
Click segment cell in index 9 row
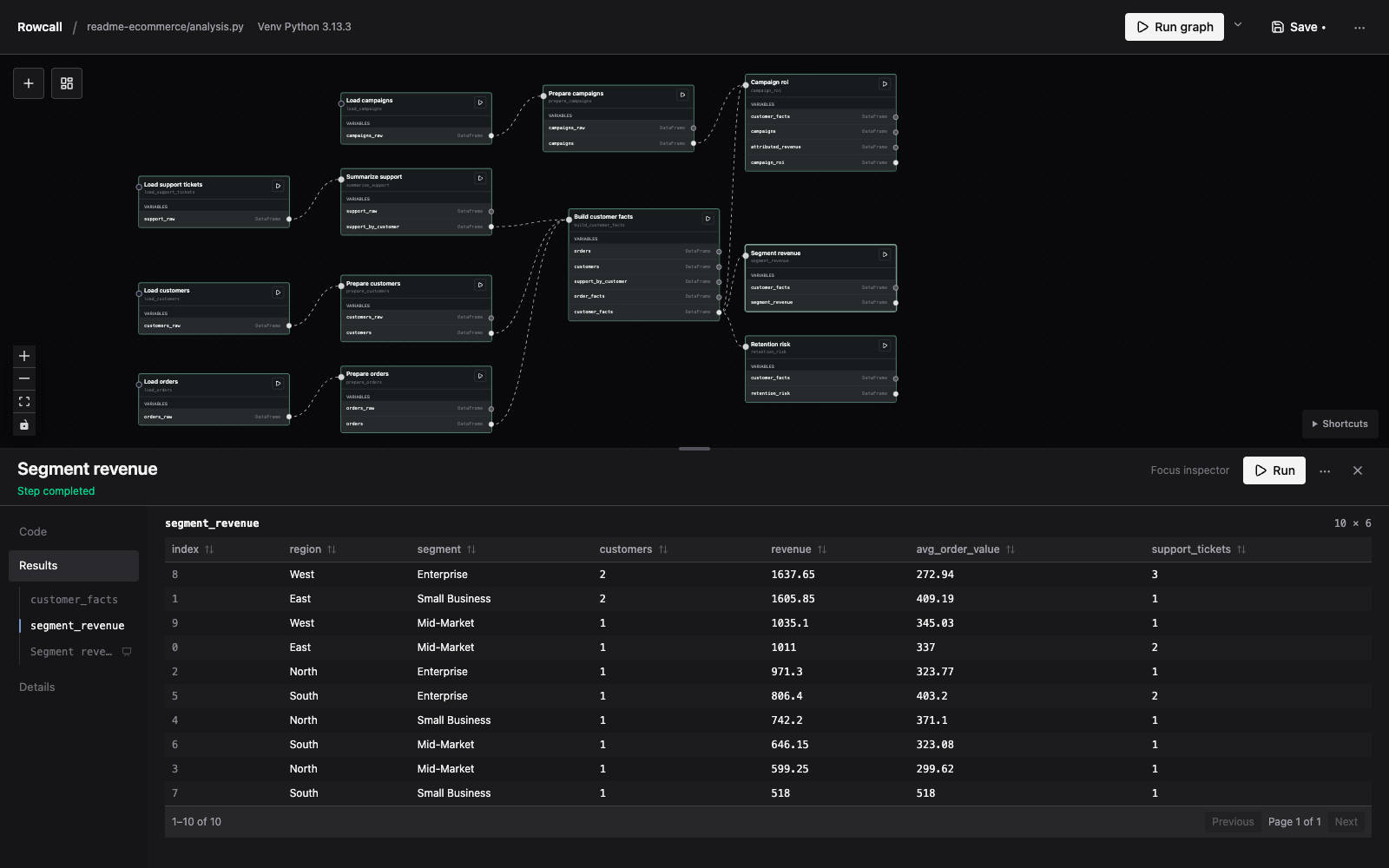click(x=445, y=623)
